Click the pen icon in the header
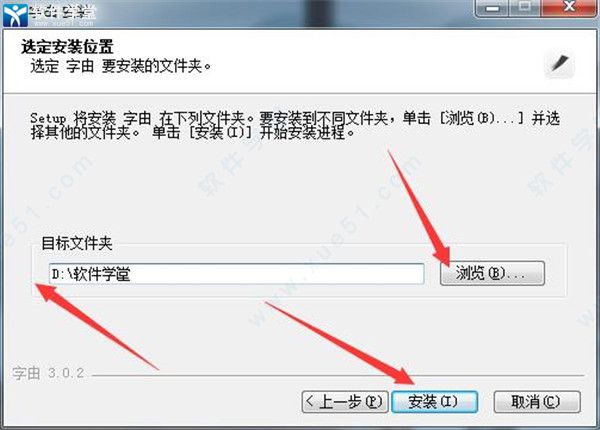The image size is (600, 430). [559, 64]
